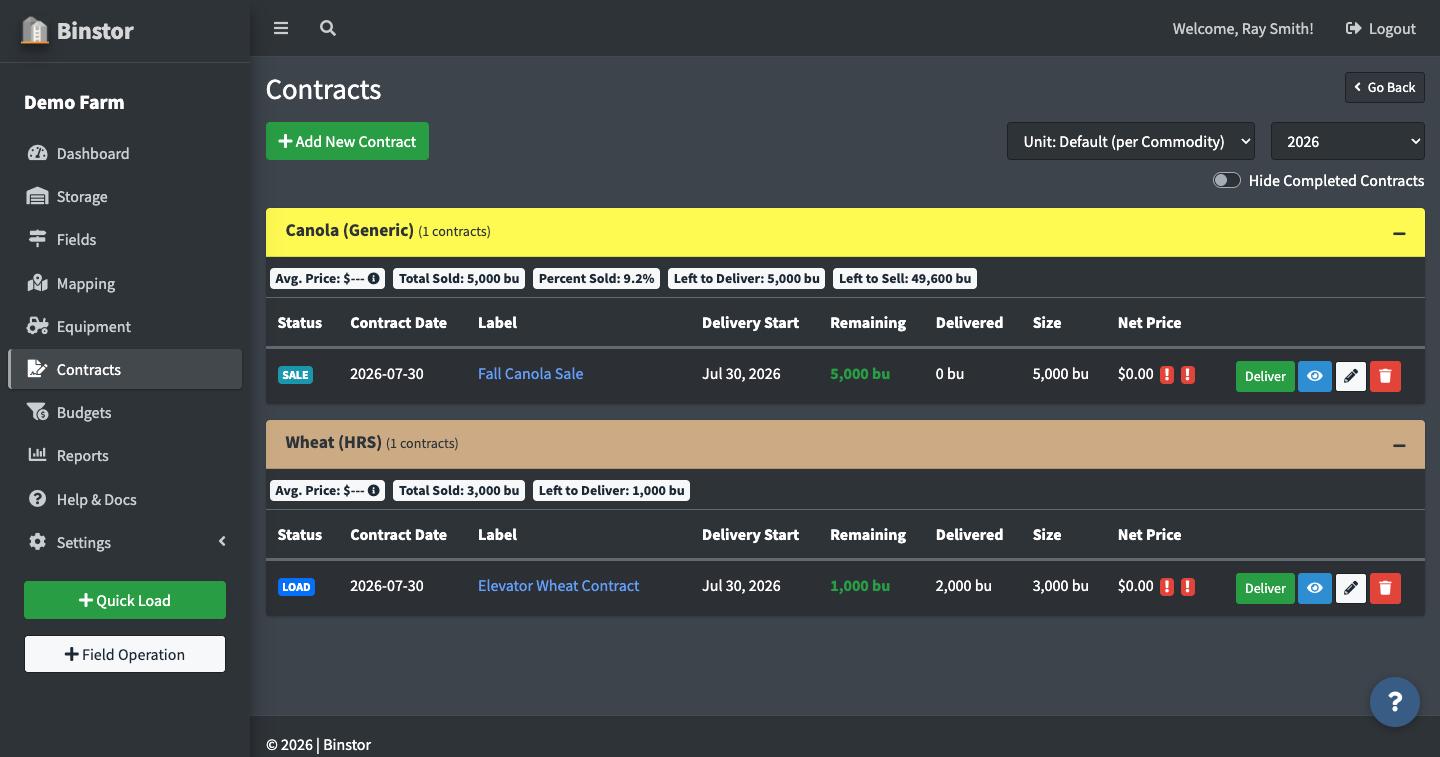Open the search magnifier icon
Image resolution: width=1440 pixels, height=757 pixels.
tap(328, 28)
